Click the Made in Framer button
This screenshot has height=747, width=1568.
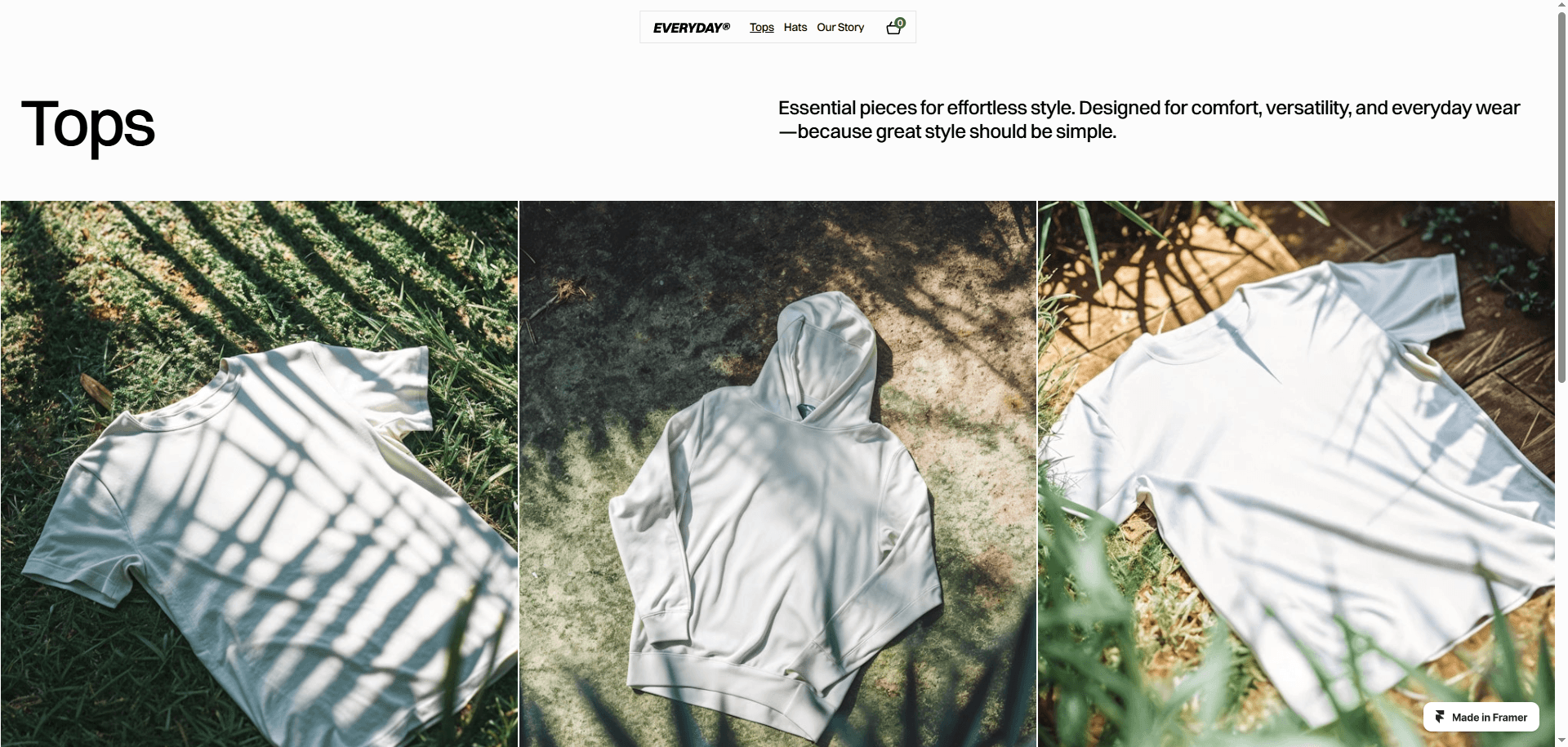[1481, 717]
